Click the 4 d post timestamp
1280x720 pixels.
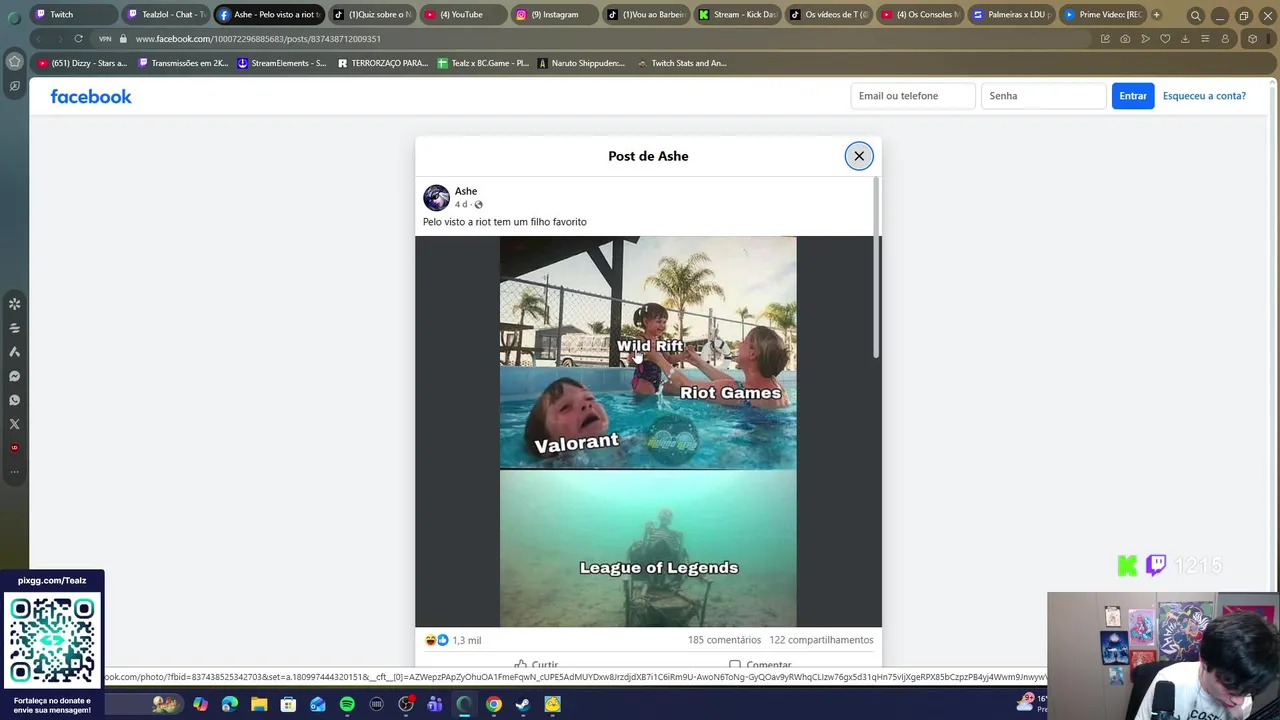click(461, 205)
